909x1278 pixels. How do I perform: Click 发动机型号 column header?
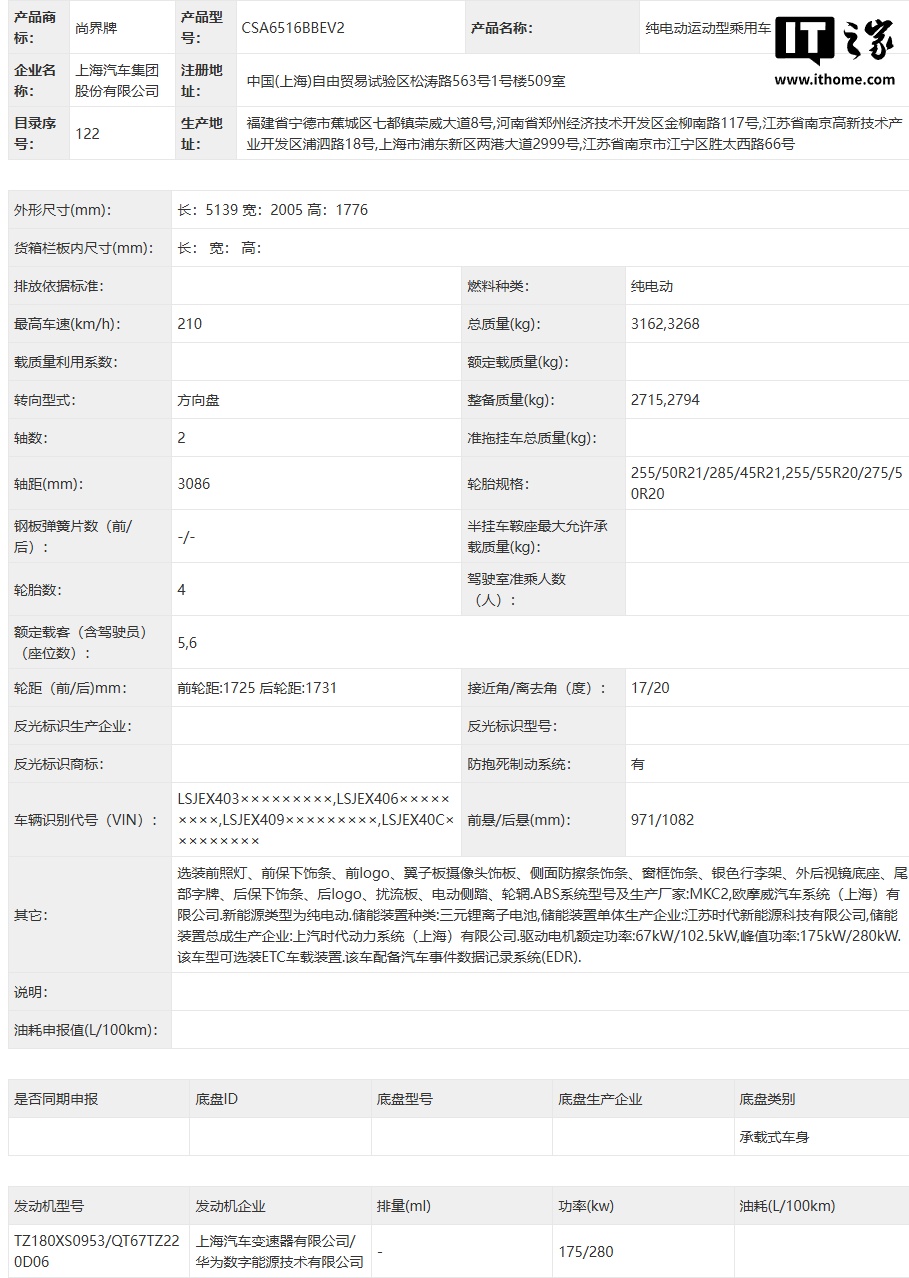[49, 1206]
